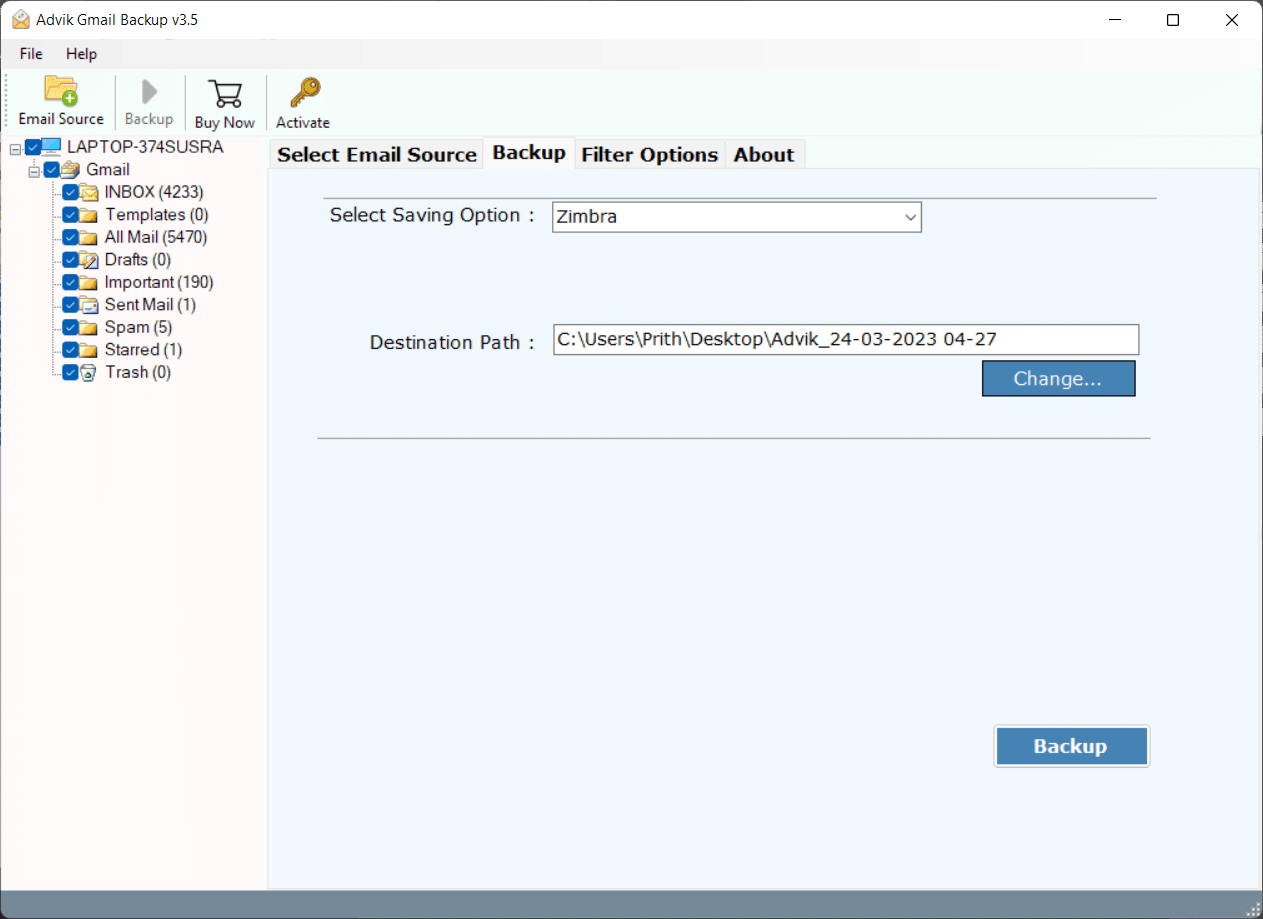Uncheck the LAPTOP-374SUSRA checkbox

33,148
